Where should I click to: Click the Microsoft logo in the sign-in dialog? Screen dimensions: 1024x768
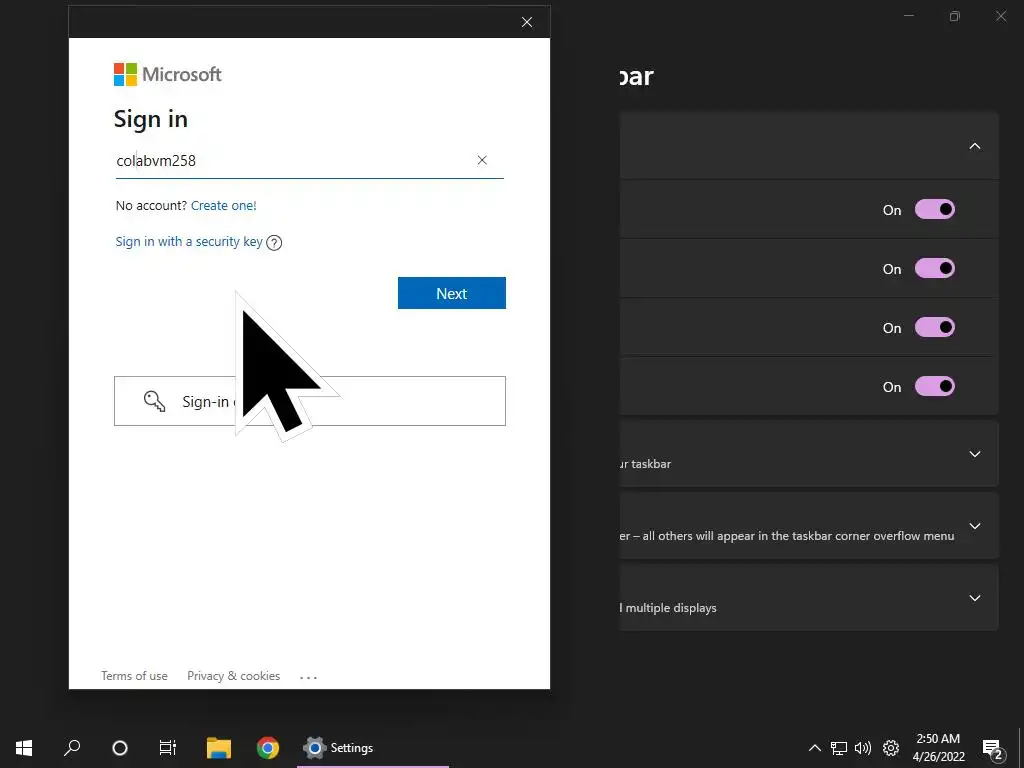click(168, 74)
